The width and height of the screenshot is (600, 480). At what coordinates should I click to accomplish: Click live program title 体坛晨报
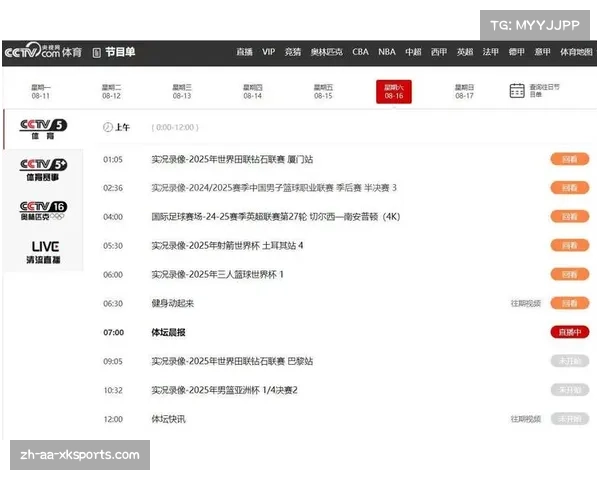168,332
